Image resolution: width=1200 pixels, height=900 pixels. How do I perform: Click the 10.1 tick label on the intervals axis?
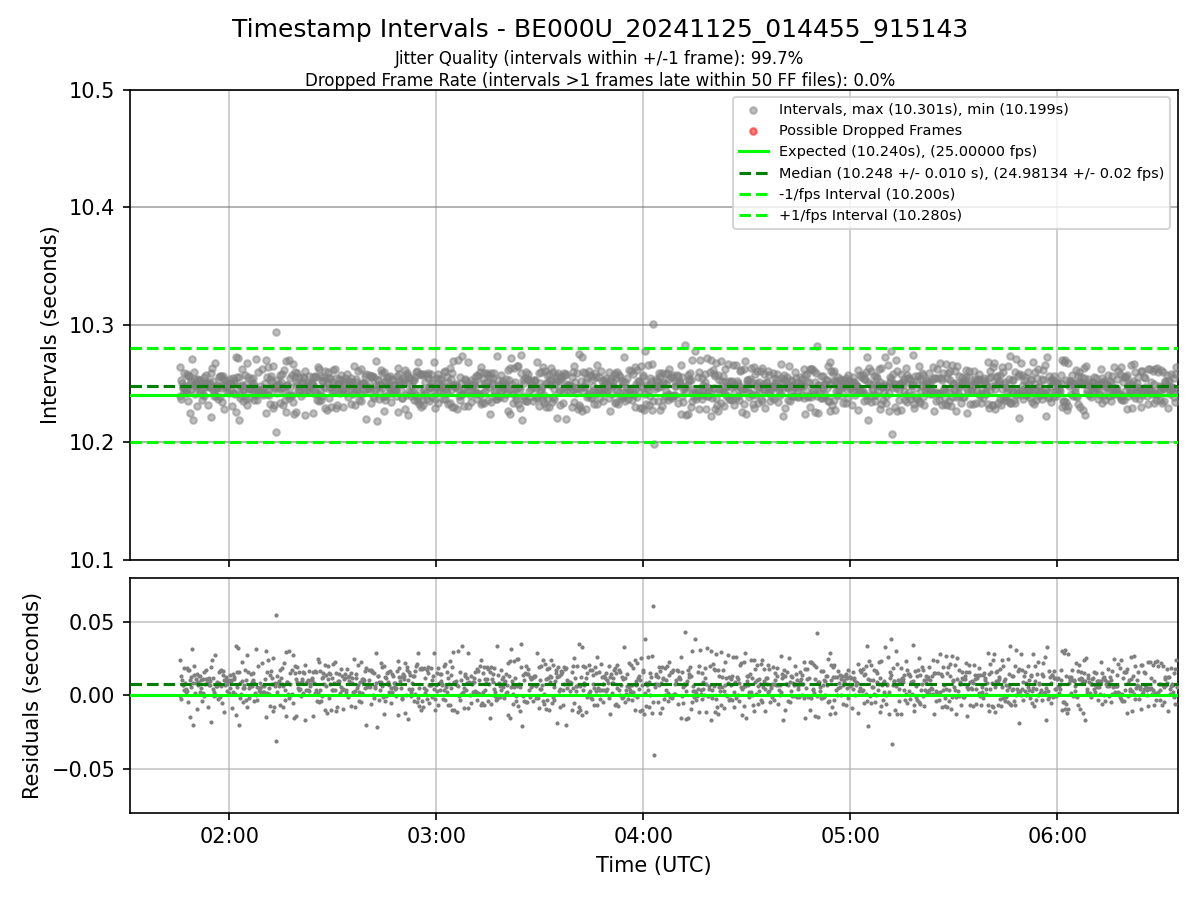pos(94,560)
